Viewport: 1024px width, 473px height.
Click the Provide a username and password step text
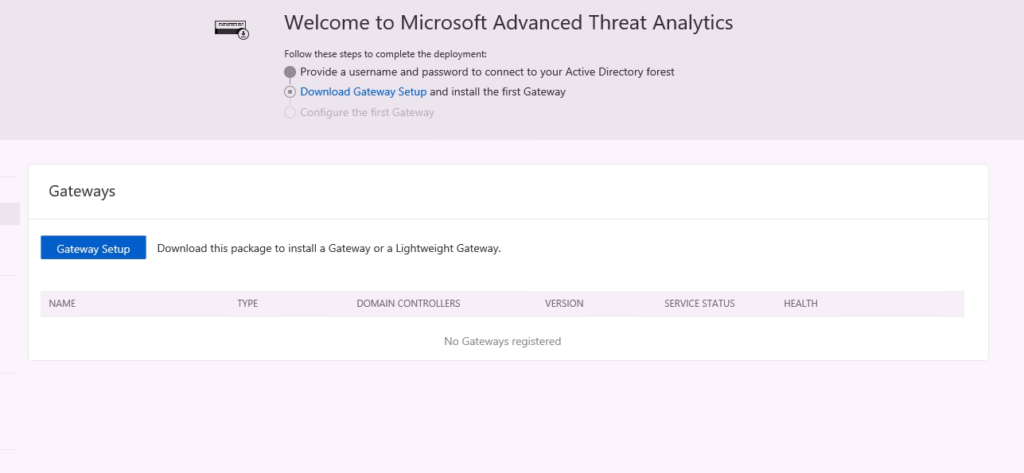(487, 72)
